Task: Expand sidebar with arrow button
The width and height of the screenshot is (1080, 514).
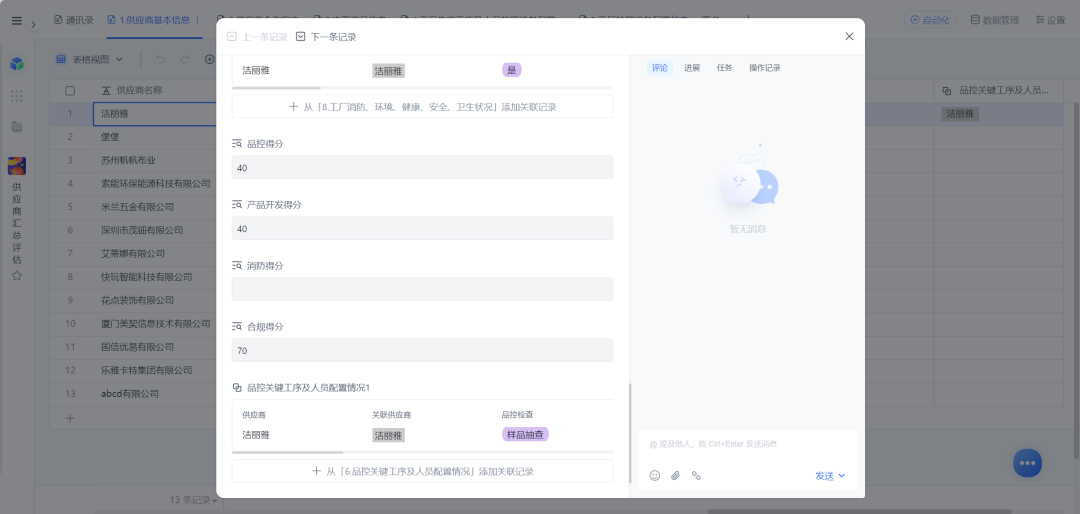Action: (x=33, y=25)
